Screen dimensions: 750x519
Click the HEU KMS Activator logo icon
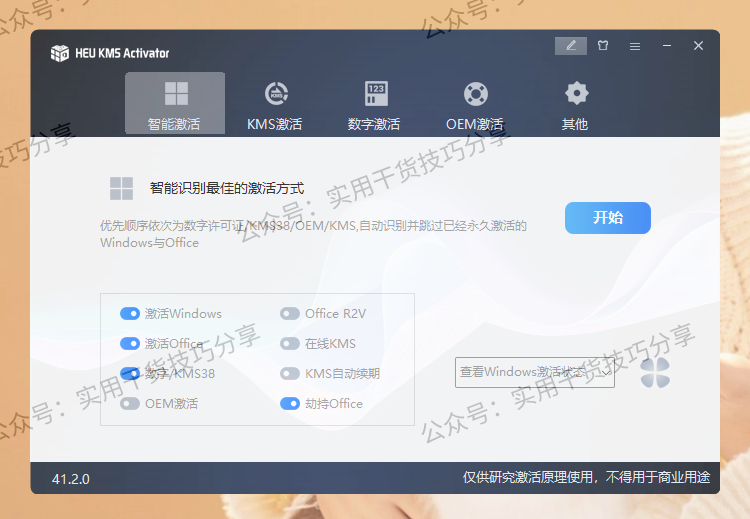tap(60, 53)
